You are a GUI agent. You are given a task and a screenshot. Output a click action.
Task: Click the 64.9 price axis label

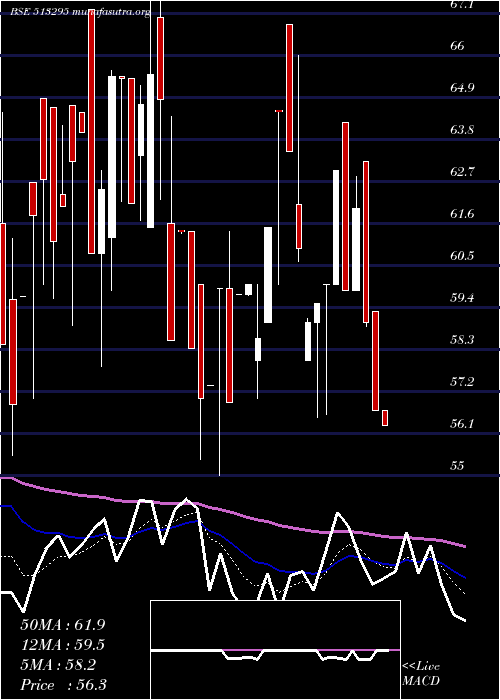[462, 88]
